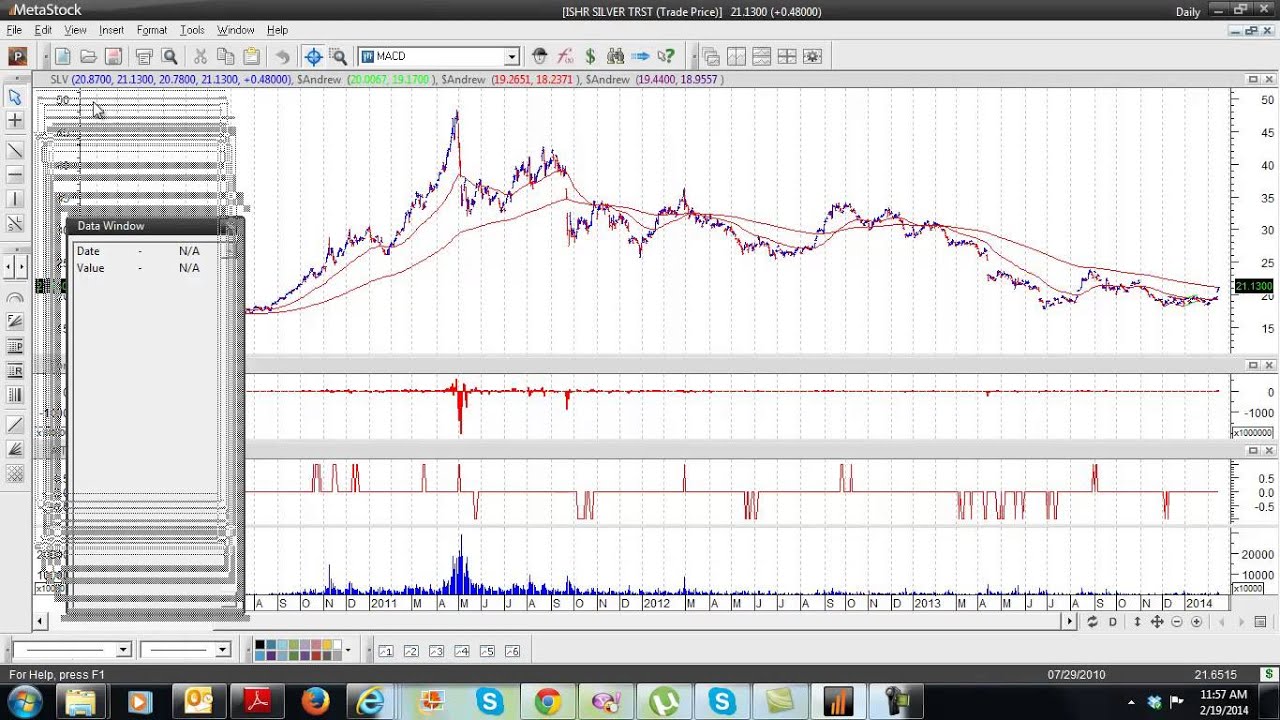Open the Insert menu
This screenshot has height=720, width=1280.
tap(111, 30)
